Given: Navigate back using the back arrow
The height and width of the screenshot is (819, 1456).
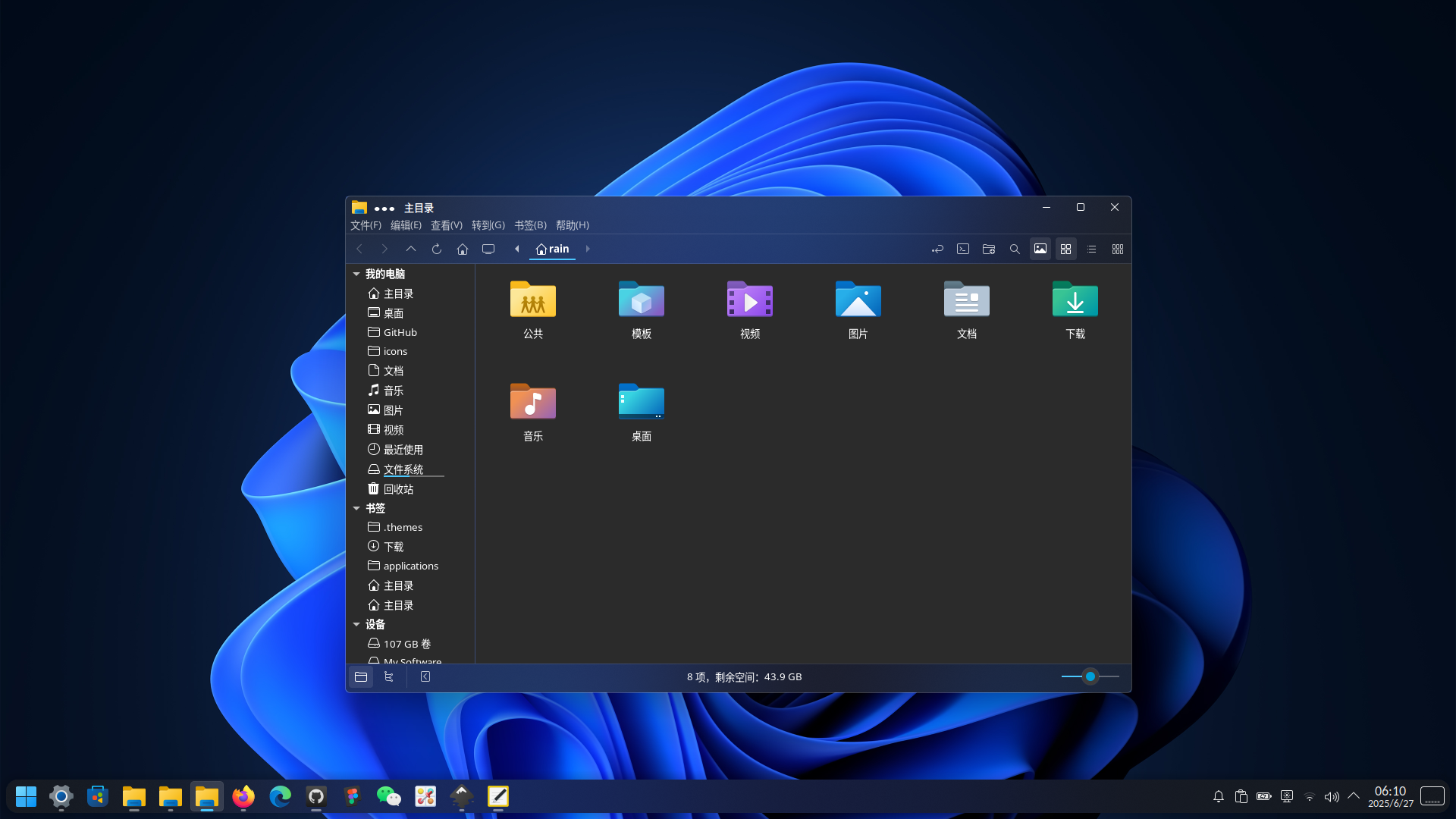Looking at the screenshot, I should [359, 249].
